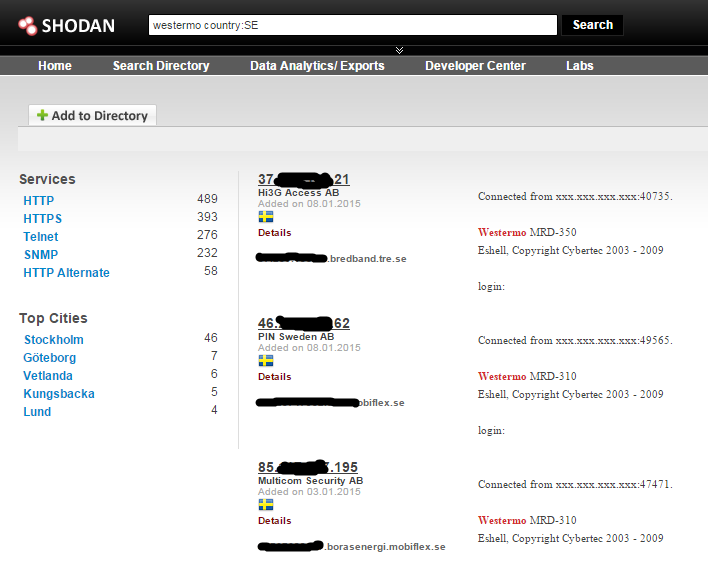708x561 pixels.
Task: Click the Multicom Security AB text
Action: coord(310,481)
